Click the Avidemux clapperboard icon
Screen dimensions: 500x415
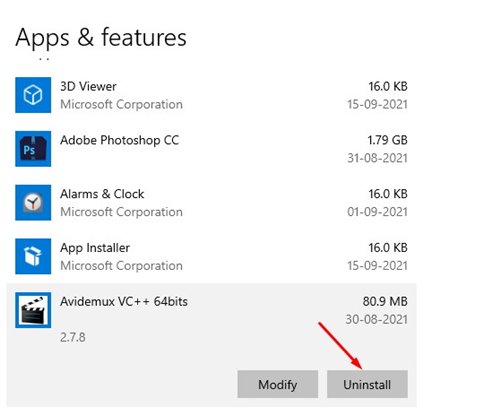pos(33,310)
